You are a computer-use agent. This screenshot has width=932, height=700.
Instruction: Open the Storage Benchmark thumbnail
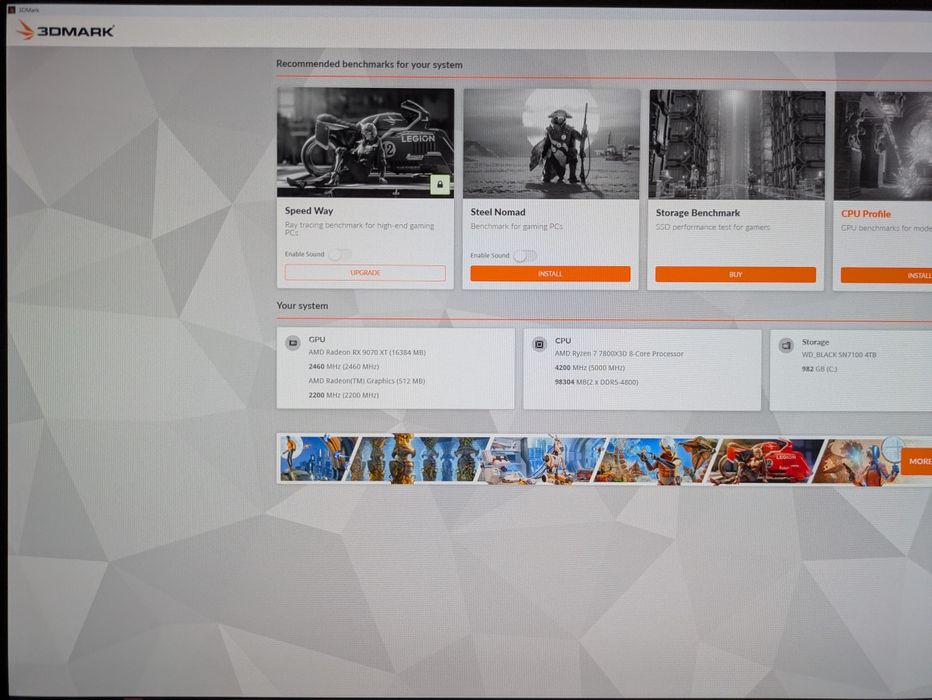[737, 145]
